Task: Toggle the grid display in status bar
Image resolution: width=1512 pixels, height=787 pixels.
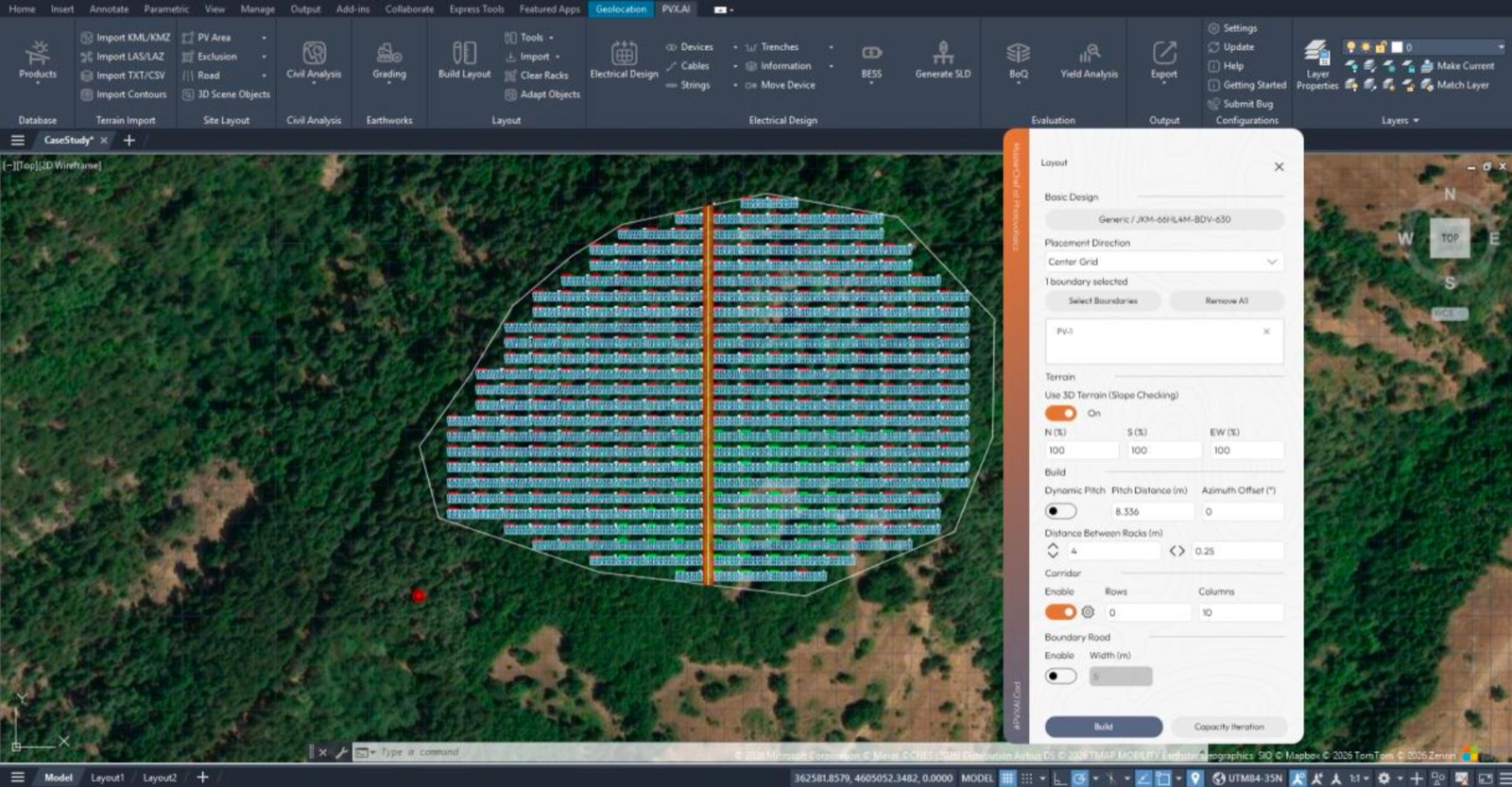Action: 1007,778
